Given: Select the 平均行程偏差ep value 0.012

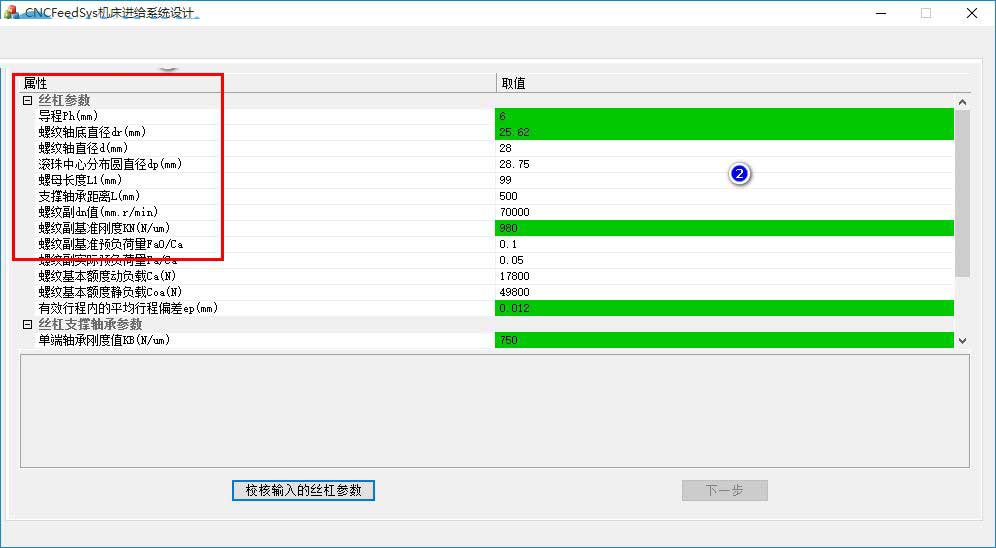Looking at the screenshot, I should (x=724, y=308).
